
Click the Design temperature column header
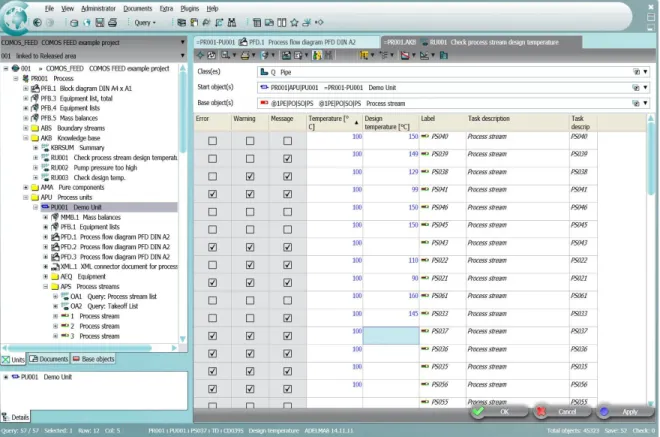point(391,123)
